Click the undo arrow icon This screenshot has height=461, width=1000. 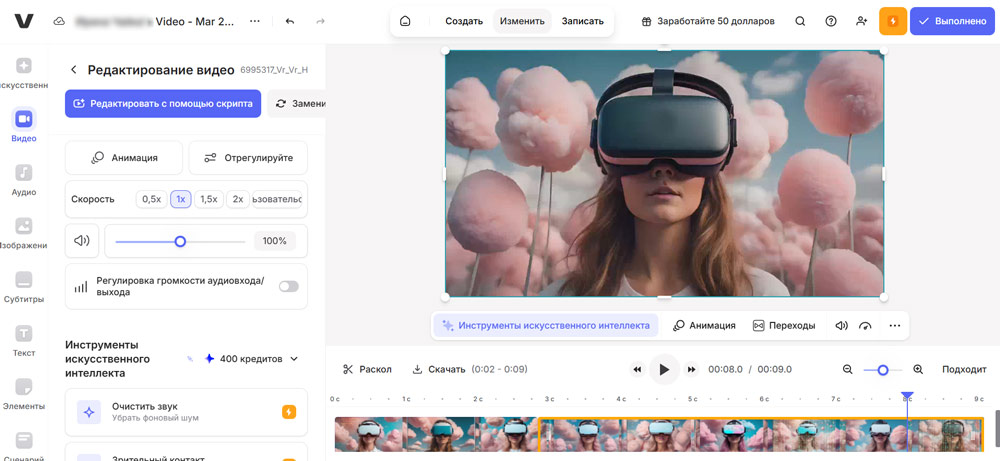pyautogui.click(x=290, y=21)
